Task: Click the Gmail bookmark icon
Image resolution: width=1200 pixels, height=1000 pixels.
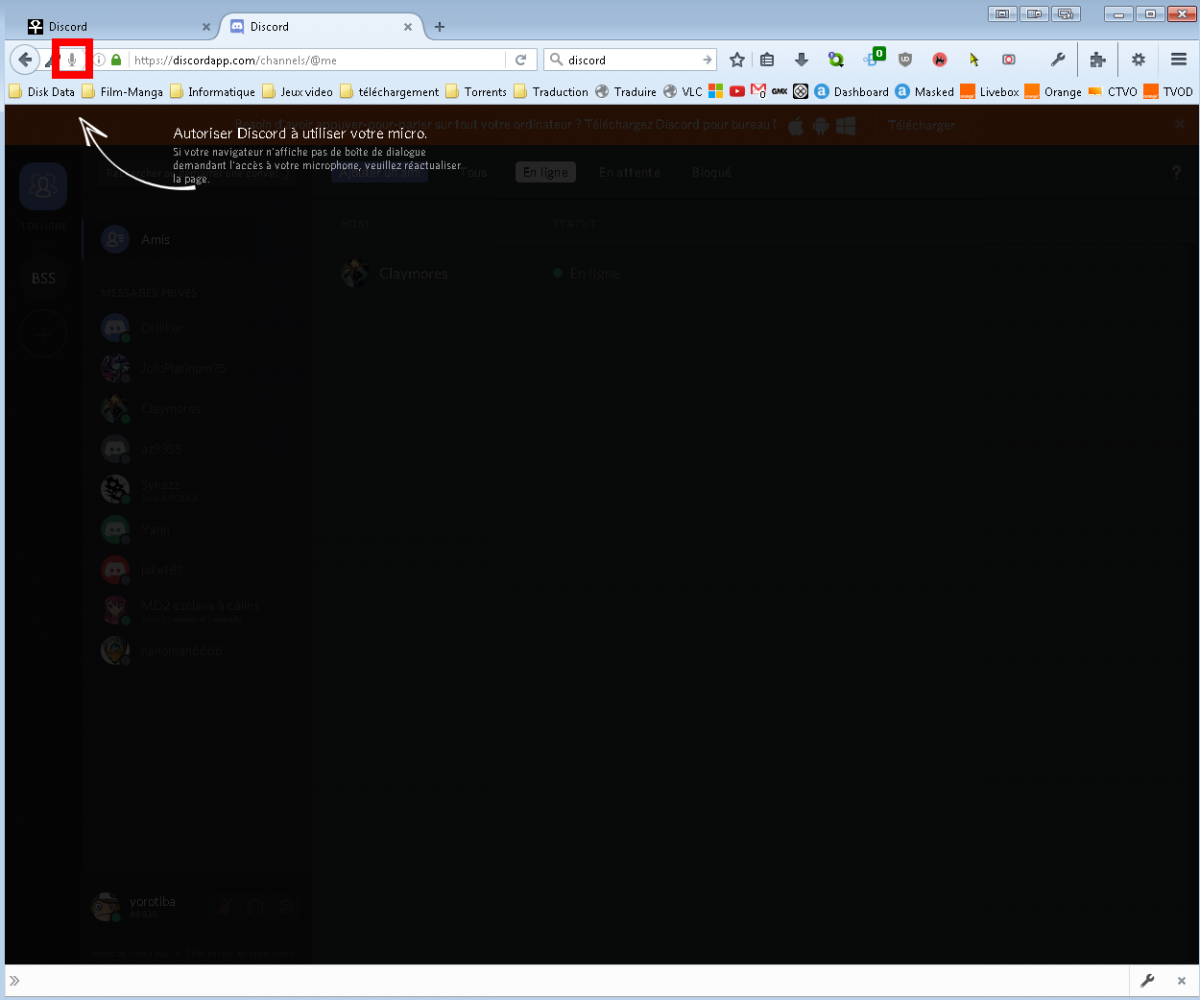Action: (x=757, y=92)
